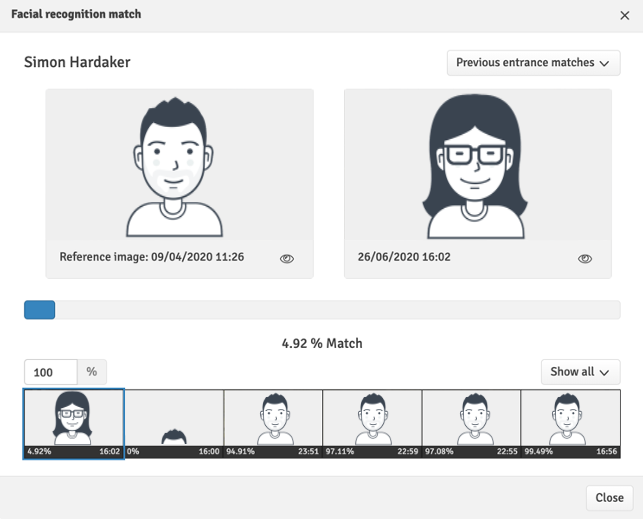Select the 97.08% thumbnail at 22:55
643x519 pixels.
[471, 424]
